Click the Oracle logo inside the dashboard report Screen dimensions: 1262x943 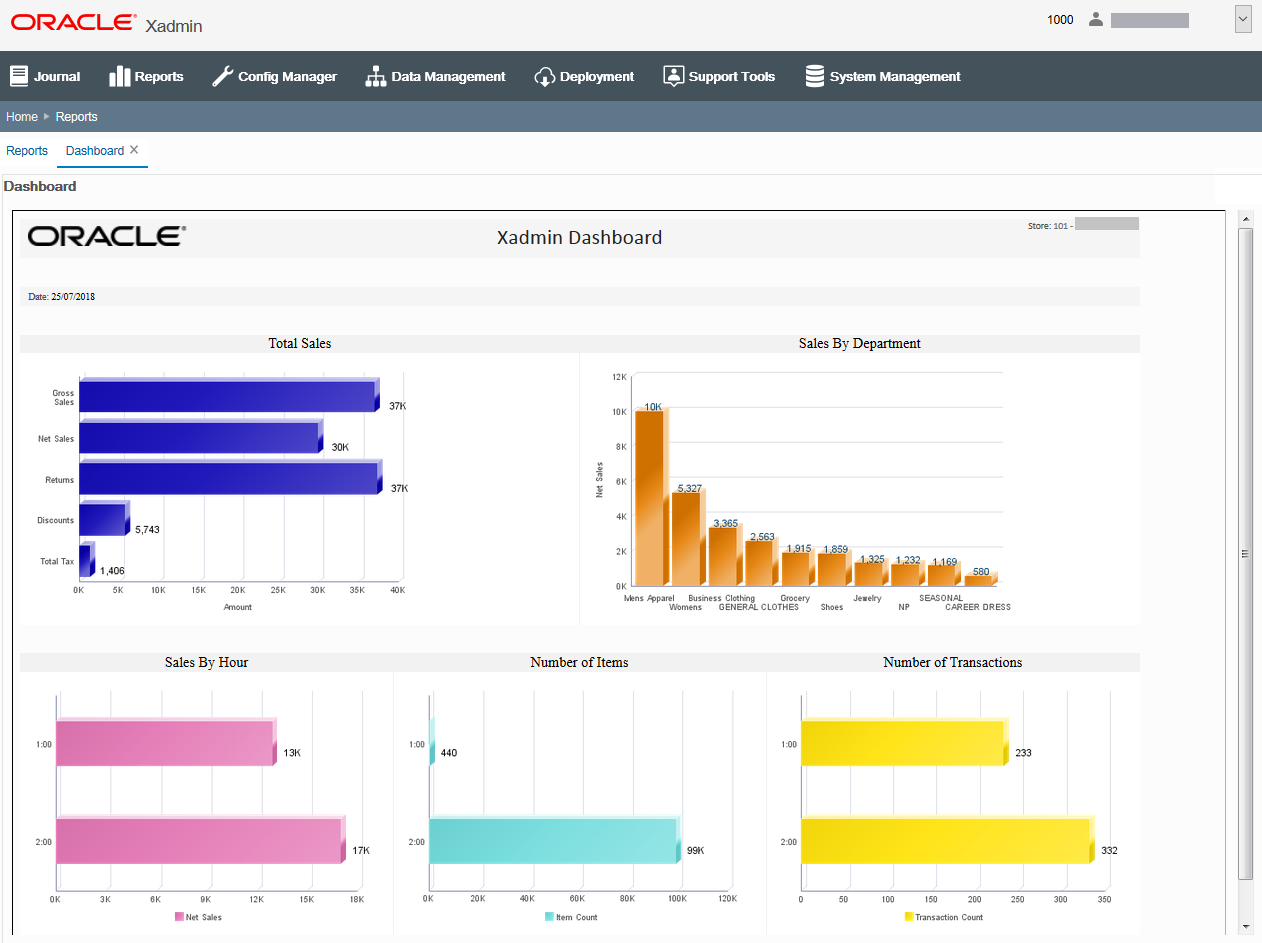[104, 237]
